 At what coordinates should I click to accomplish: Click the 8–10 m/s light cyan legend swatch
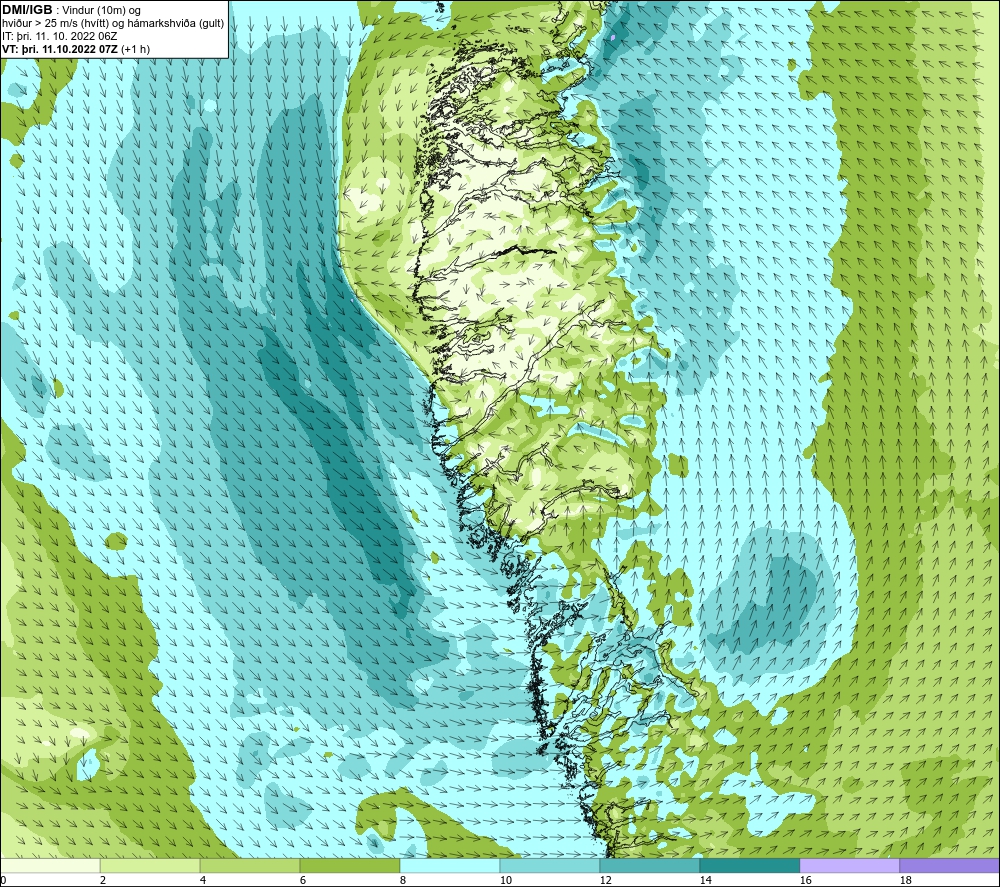pos(450,866)
